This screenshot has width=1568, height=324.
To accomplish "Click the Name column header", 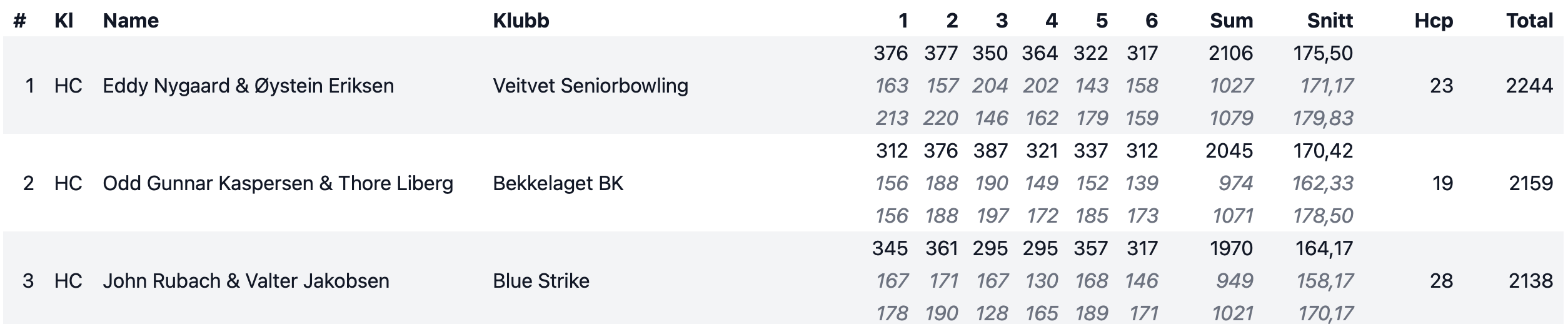I will (x=131, y=21).
